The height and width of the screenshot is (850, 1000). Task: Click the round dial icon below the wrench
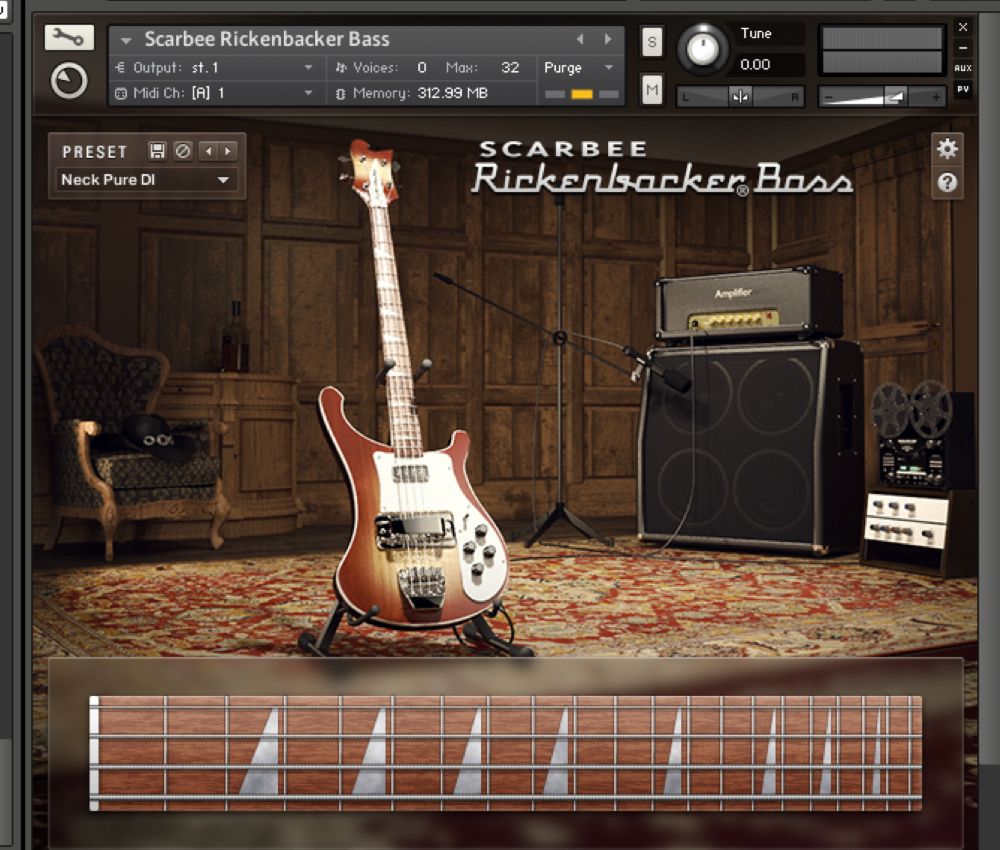[x=69, y=81]
